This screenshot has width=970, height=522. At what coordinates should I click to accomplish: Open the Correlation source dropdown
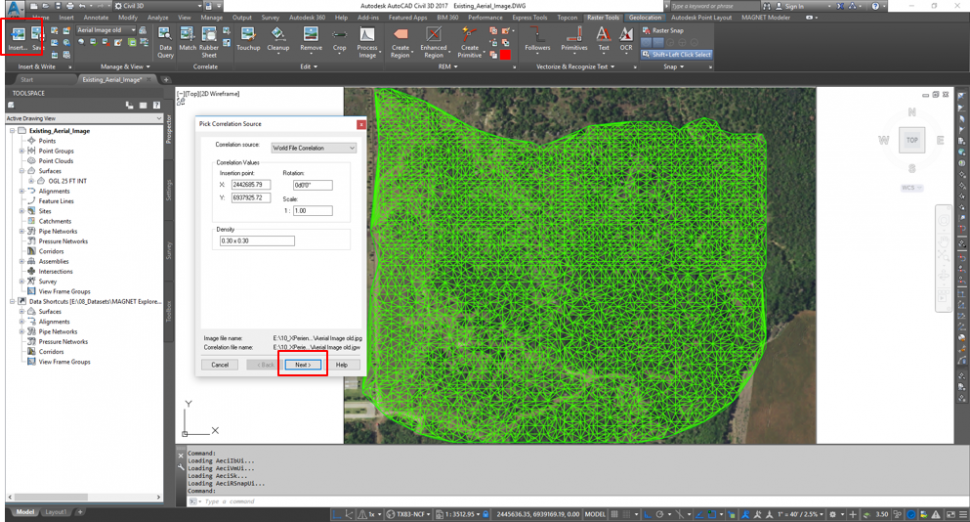313,148
